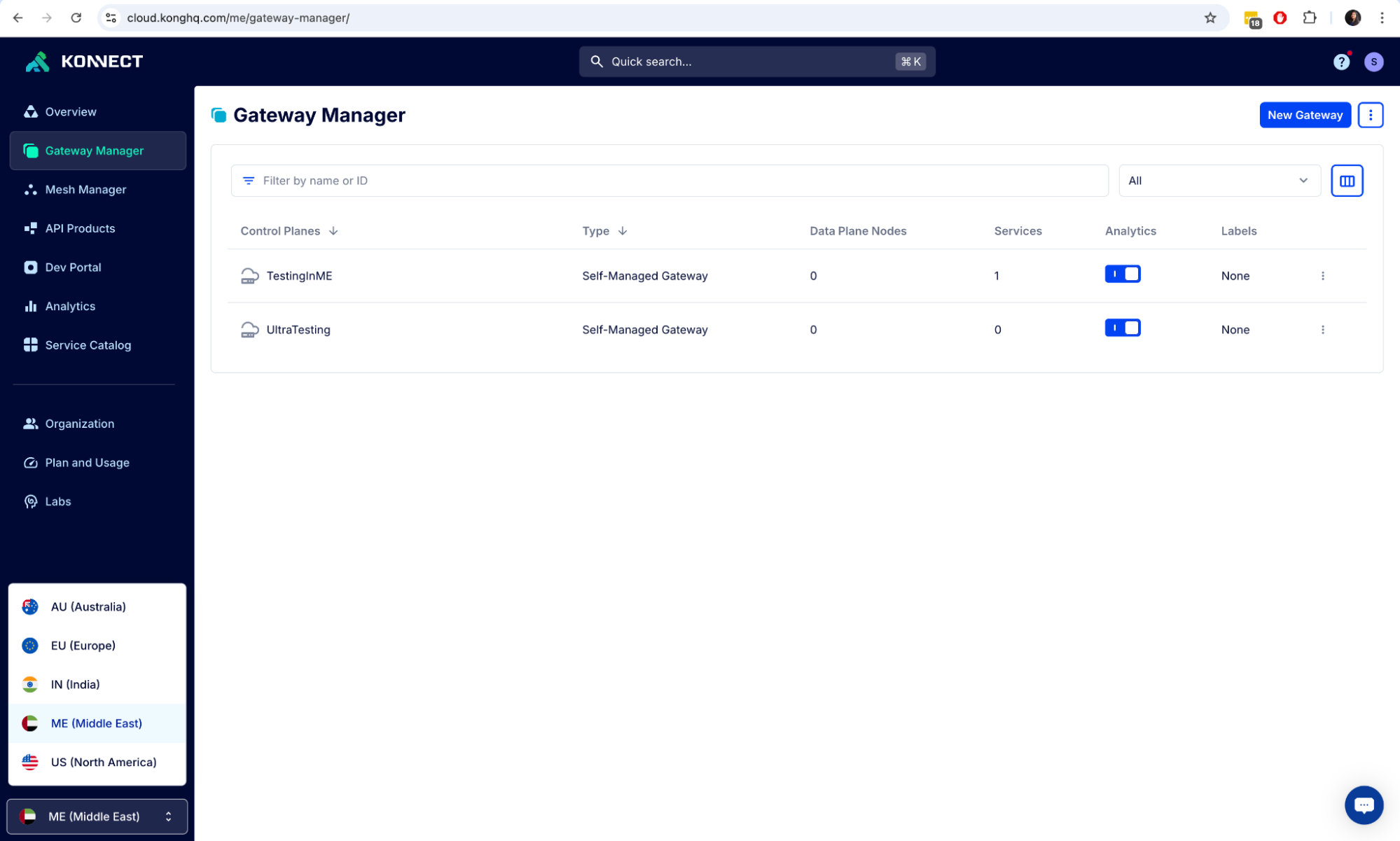Choose AU (Australia) from region list
Image resolution: width=1400 pixels, height=841 pixels.
[x=88, y=606]
